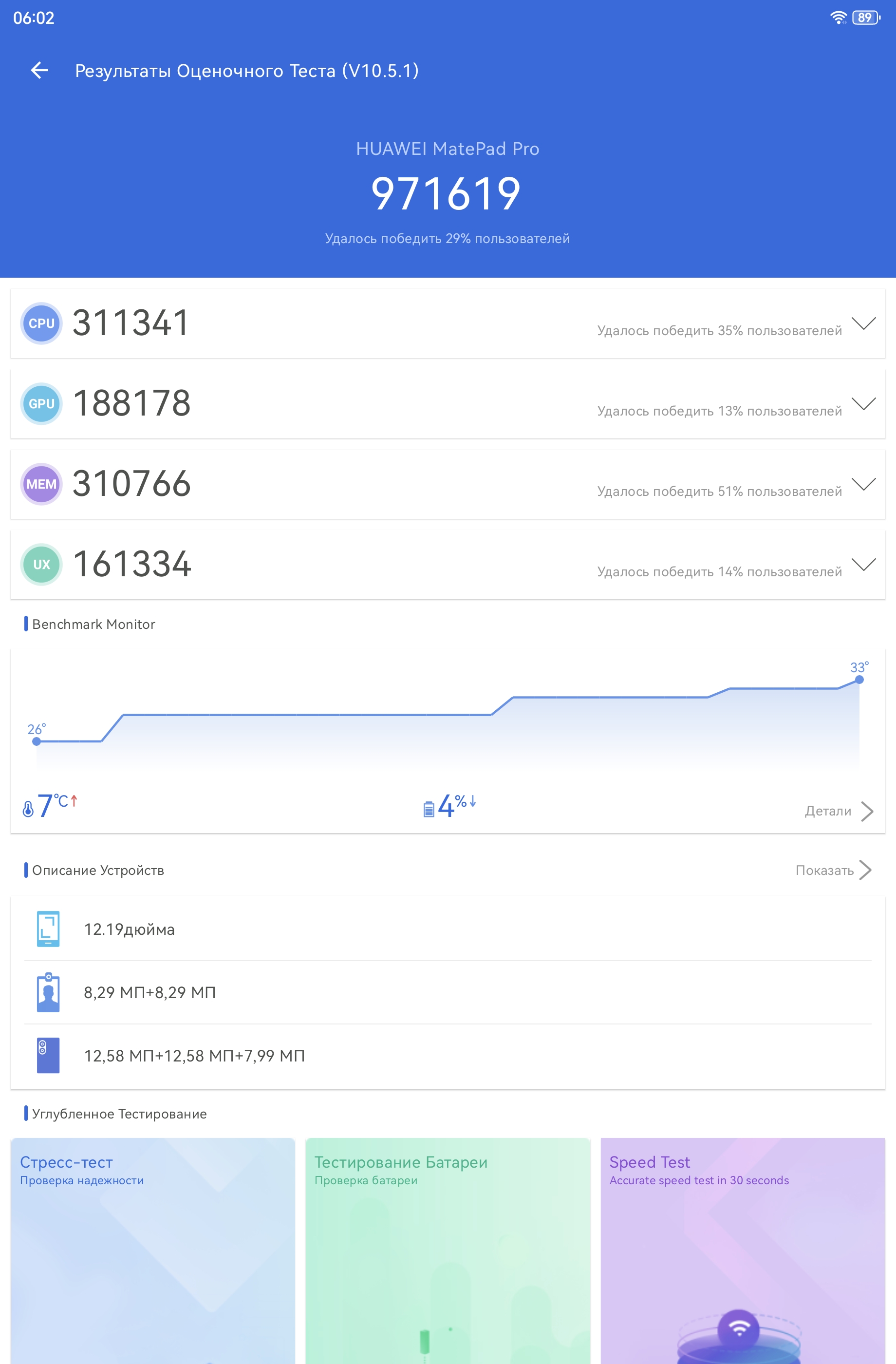Expand the CPU 311341 score row

(863, 323)
